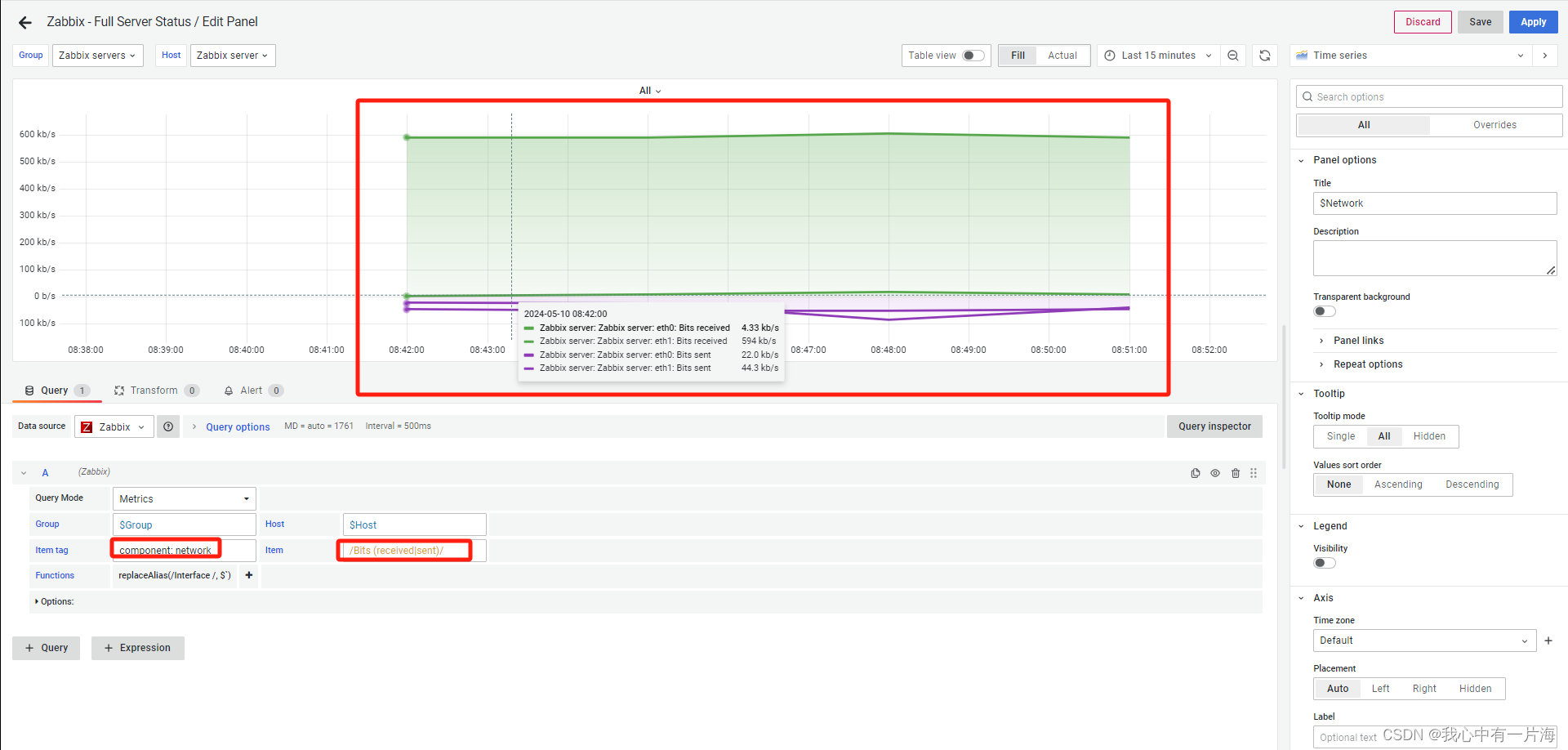Choose None values sort order
The height and width of the screenshot is (750, 1568).
click(1339, 484)
